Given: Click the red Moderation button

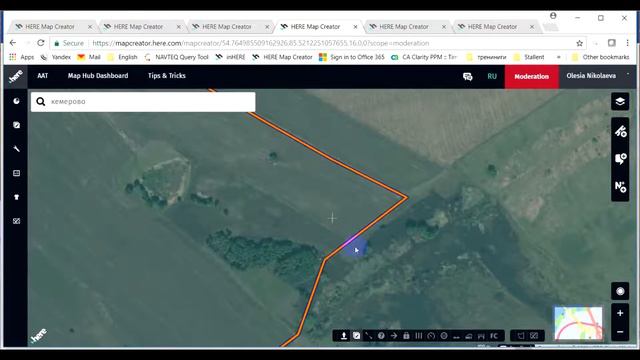Looking at the screenshot, I should click(531, 76).
